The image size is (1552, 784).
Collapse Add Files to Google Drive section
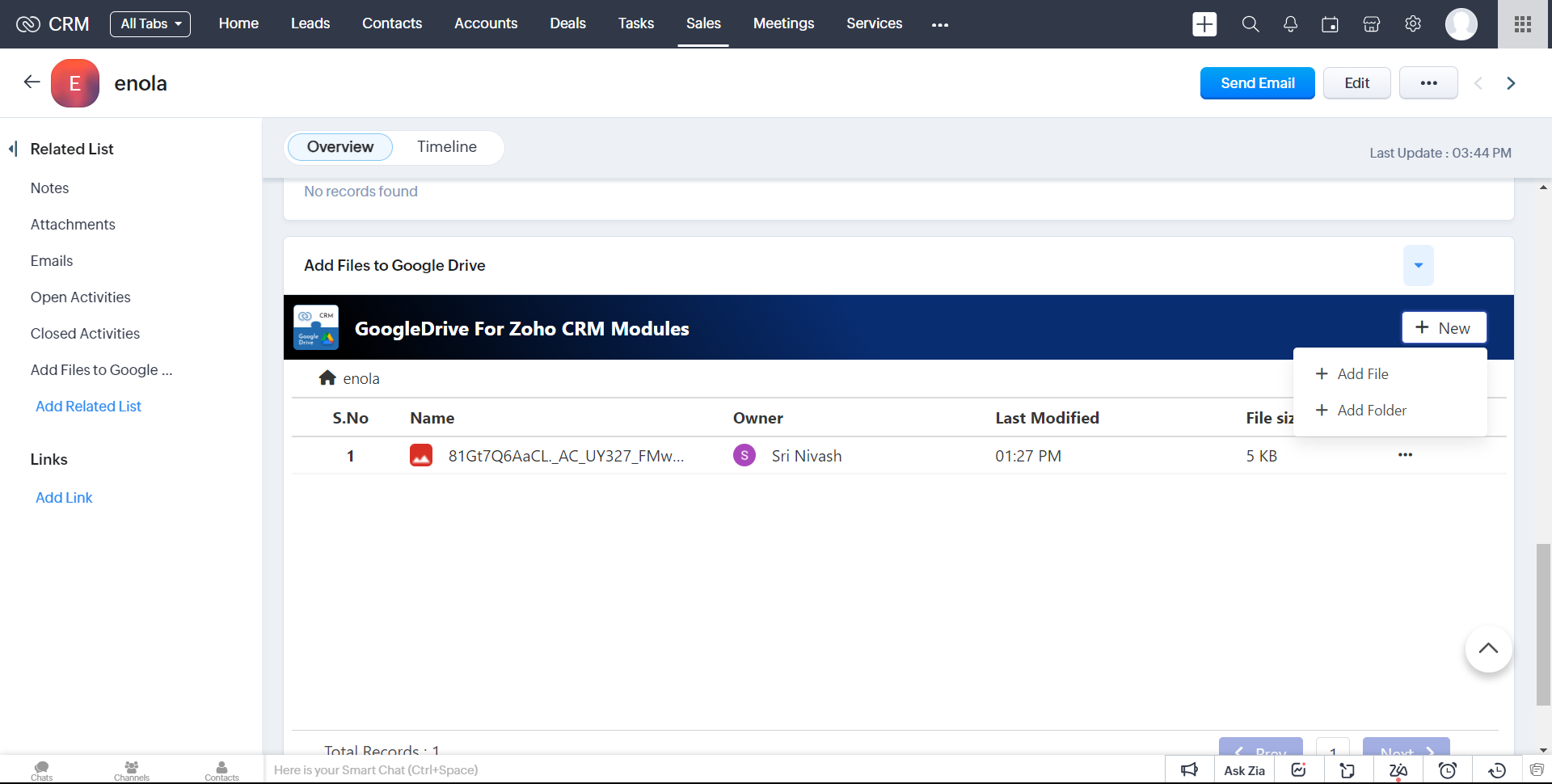(x=1418, y=265)
